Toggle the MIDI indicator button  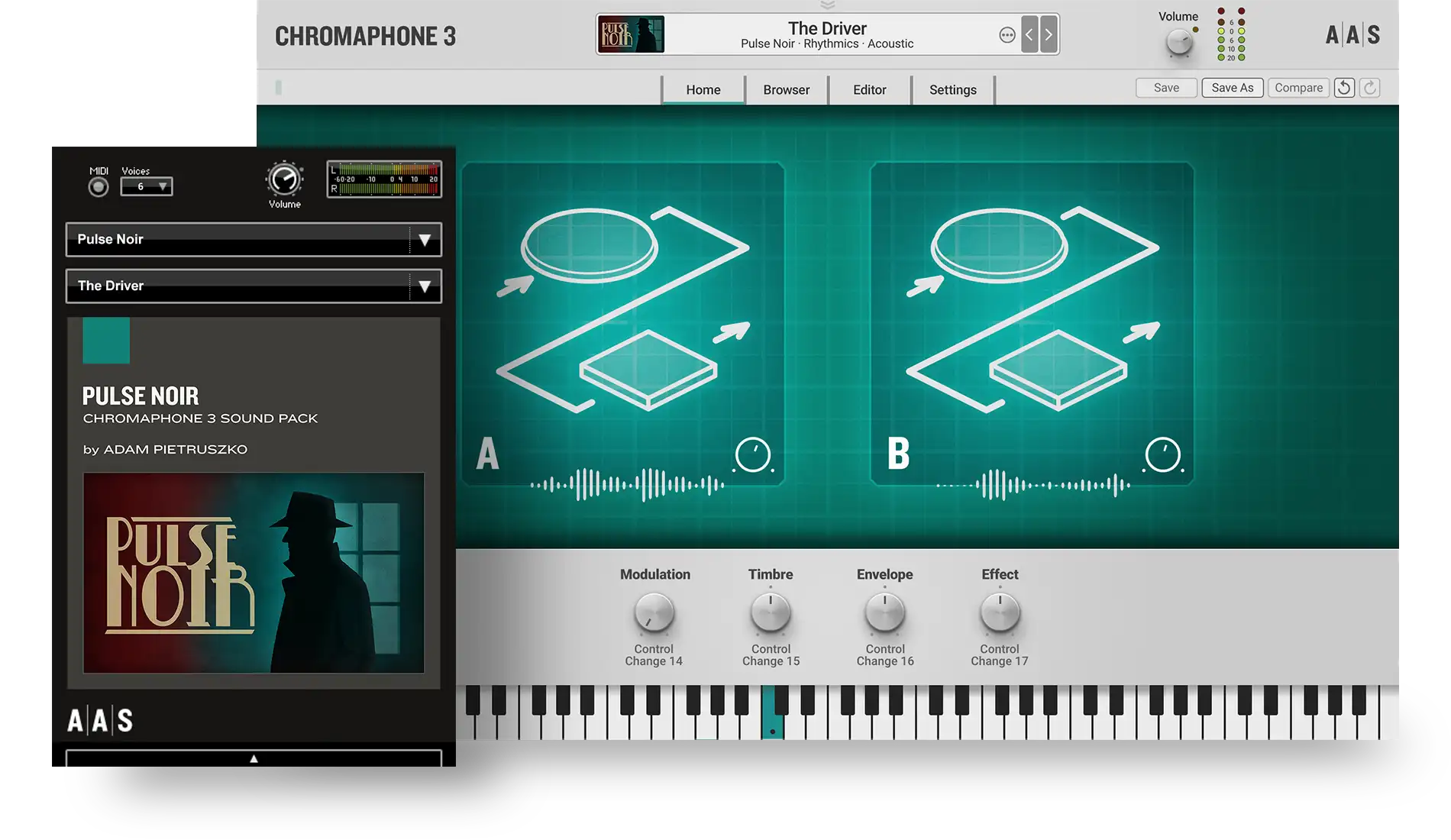point(99,187)
